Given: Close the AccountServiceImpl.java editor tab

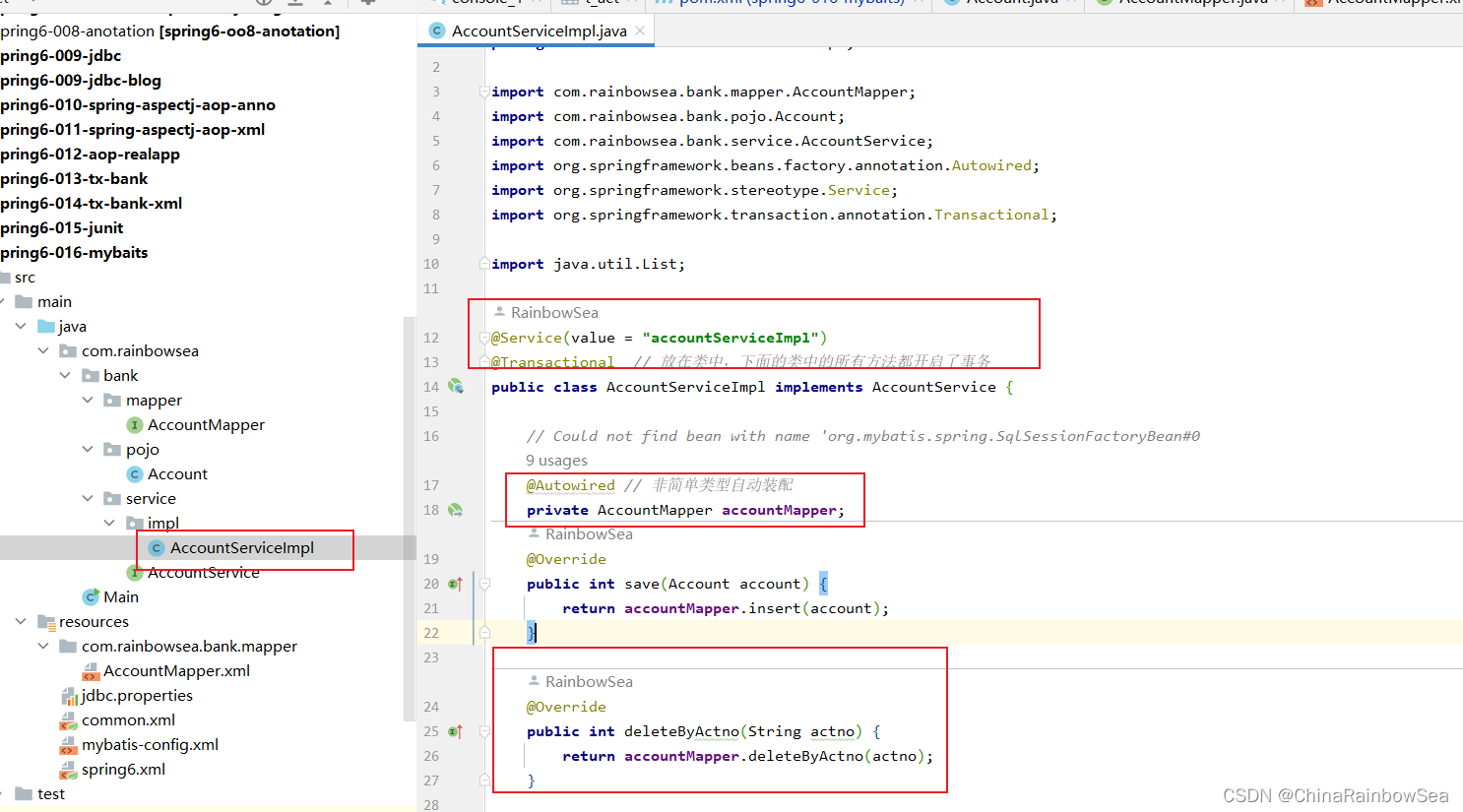Looking at the screenshot, I should tap(640, 31).
